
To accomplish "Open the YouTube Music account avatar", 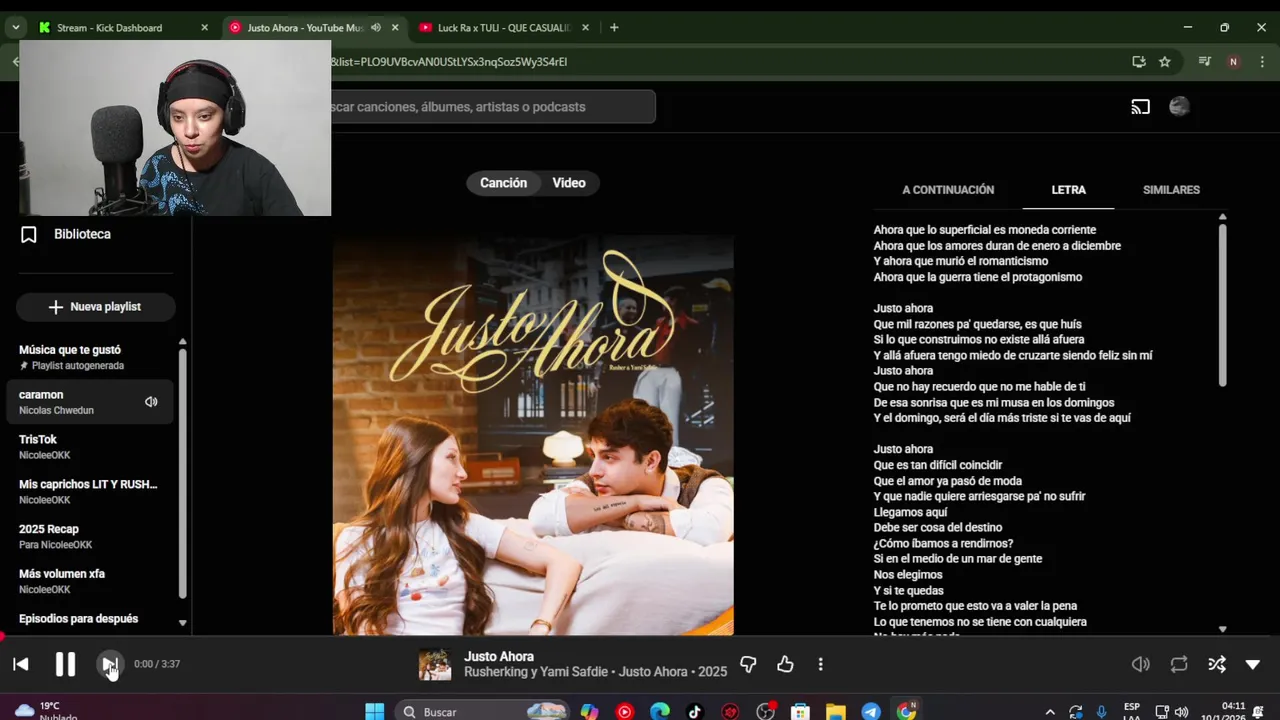I will coord(1179,107).
